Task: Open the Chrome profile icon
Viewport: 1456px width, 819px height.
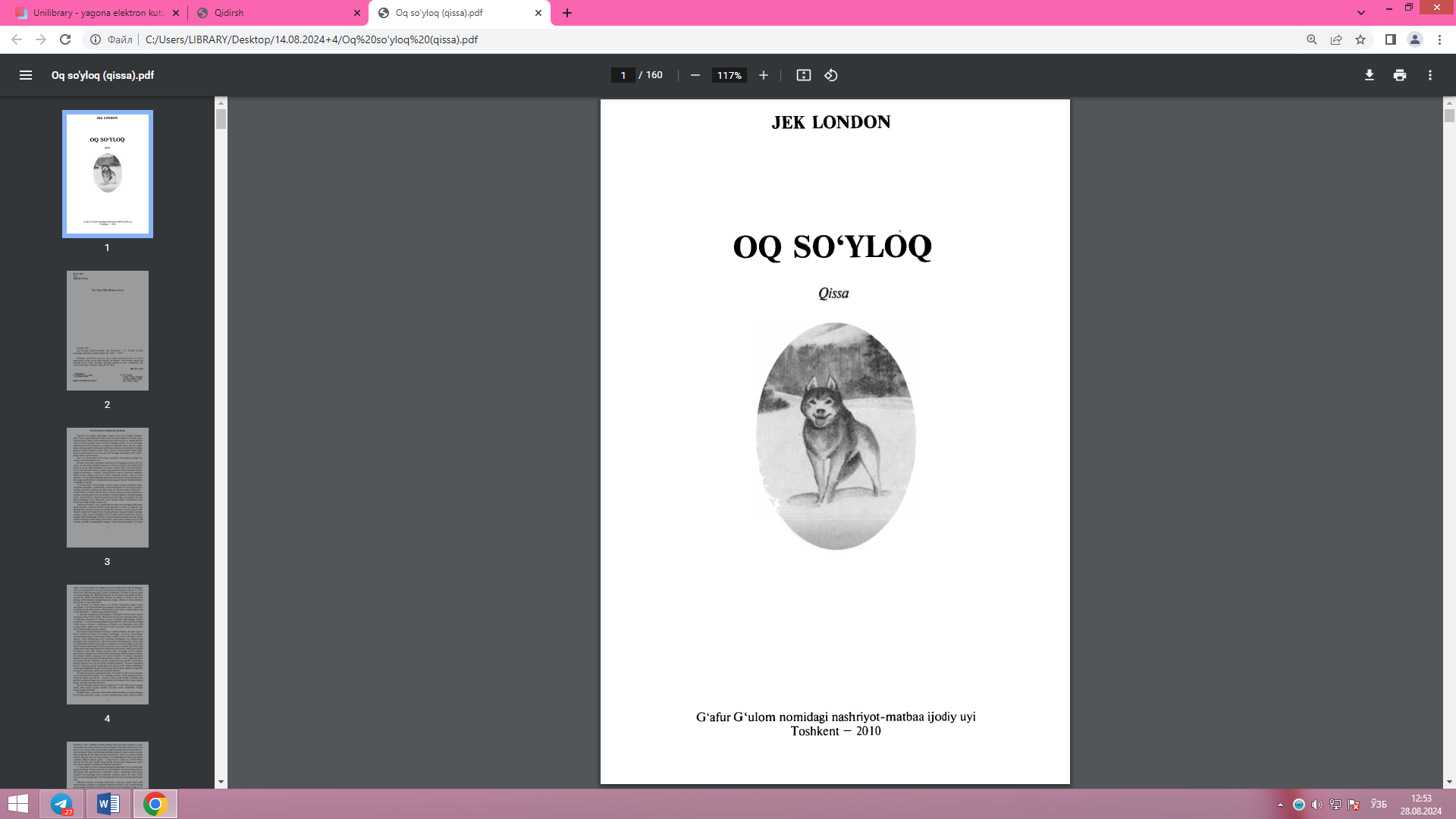Action: tap(1415, 39)
